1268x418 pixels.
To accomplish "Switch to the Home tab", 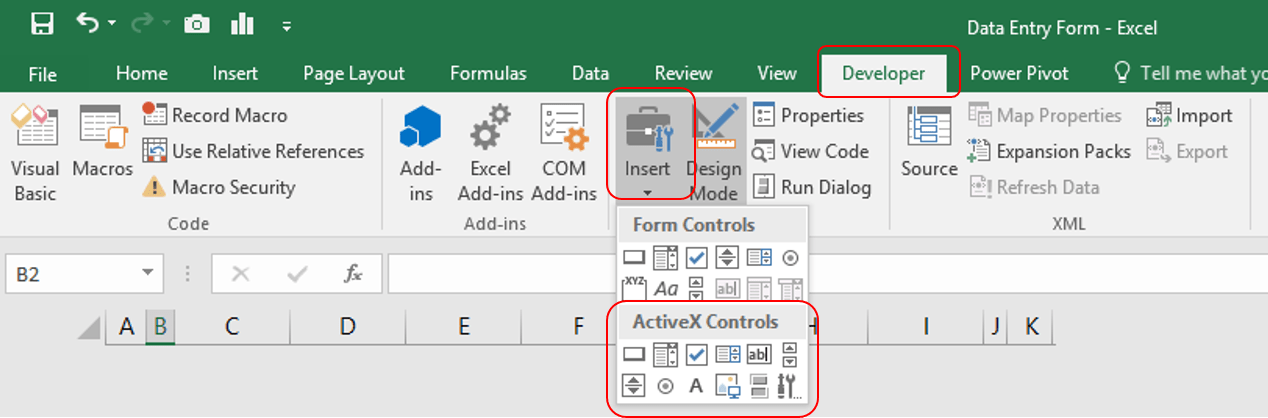I will point(141,73).
